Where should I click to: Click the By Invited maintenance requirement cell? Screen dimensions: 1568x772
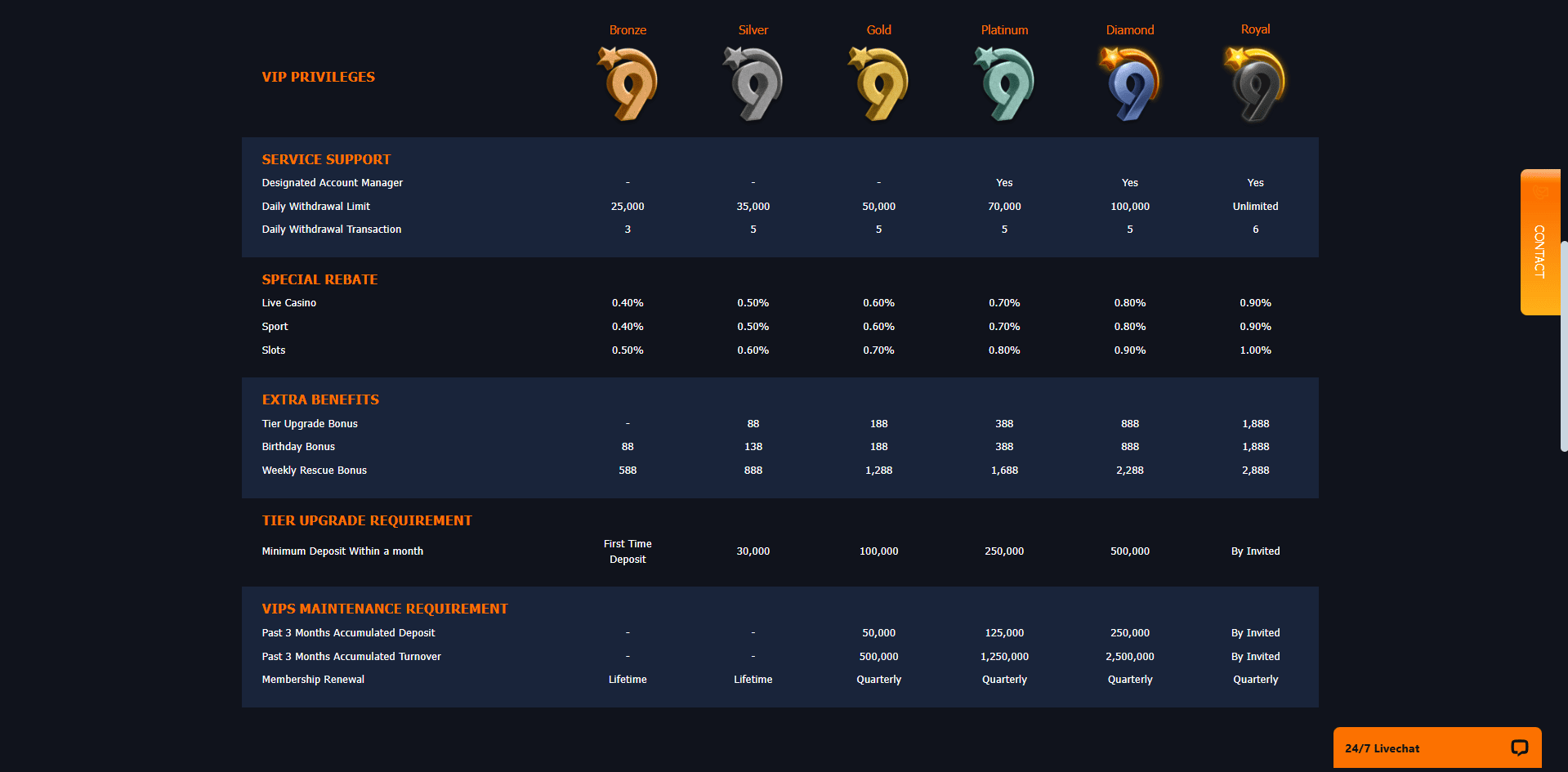click(1255, 632)
